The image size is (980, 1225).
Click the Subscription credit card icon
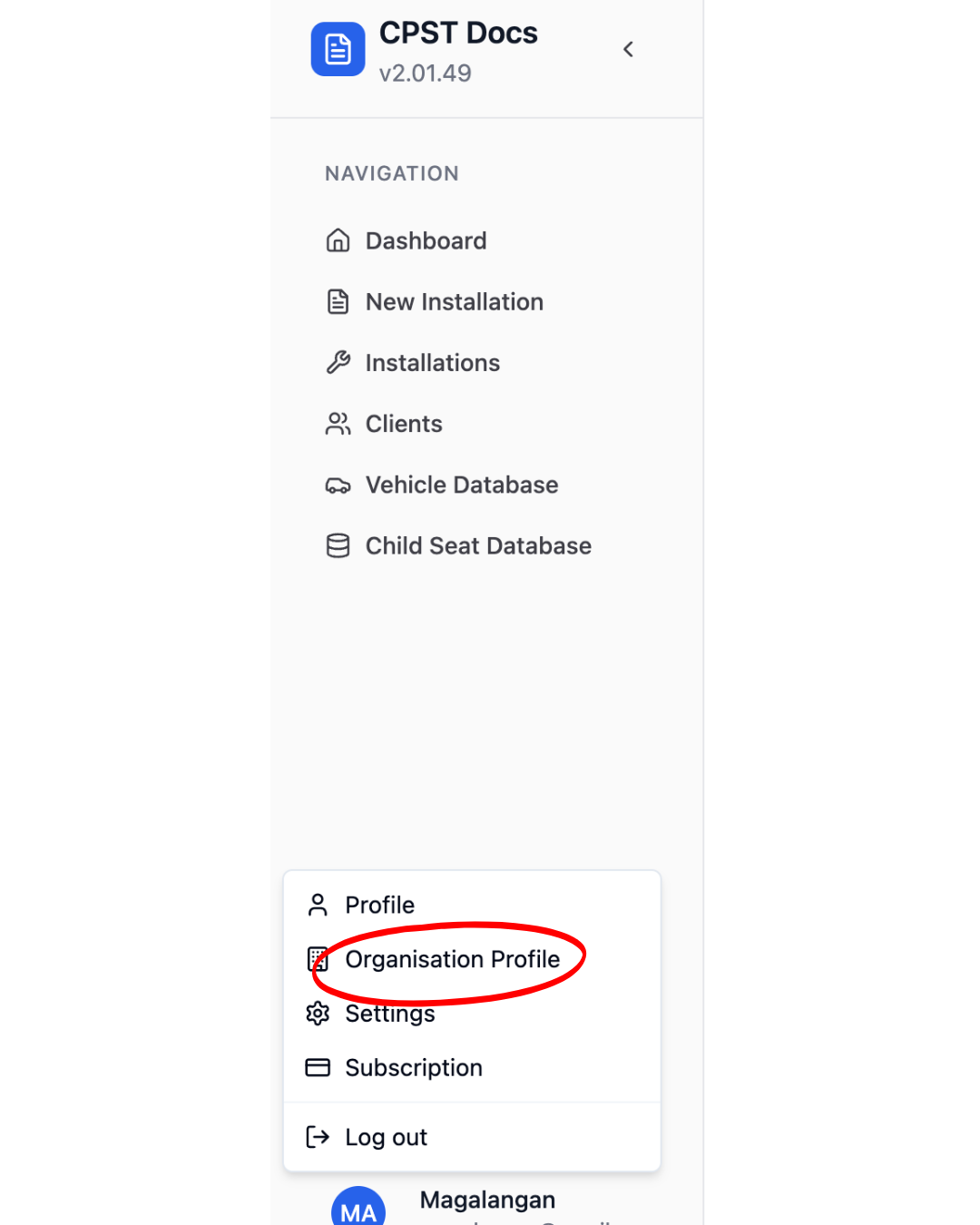click(318, 1067)
